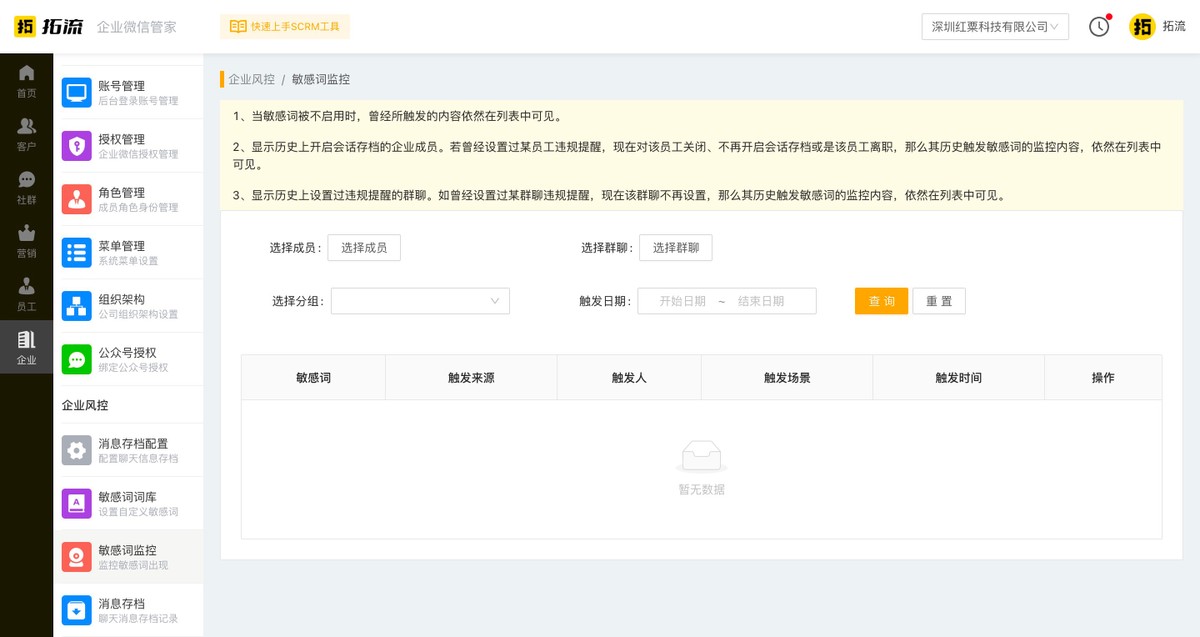Click the clock notification icon in top bar
Image resolution: width=1200 pixels, height=637 pixels.
click(x=1099, y=27)
